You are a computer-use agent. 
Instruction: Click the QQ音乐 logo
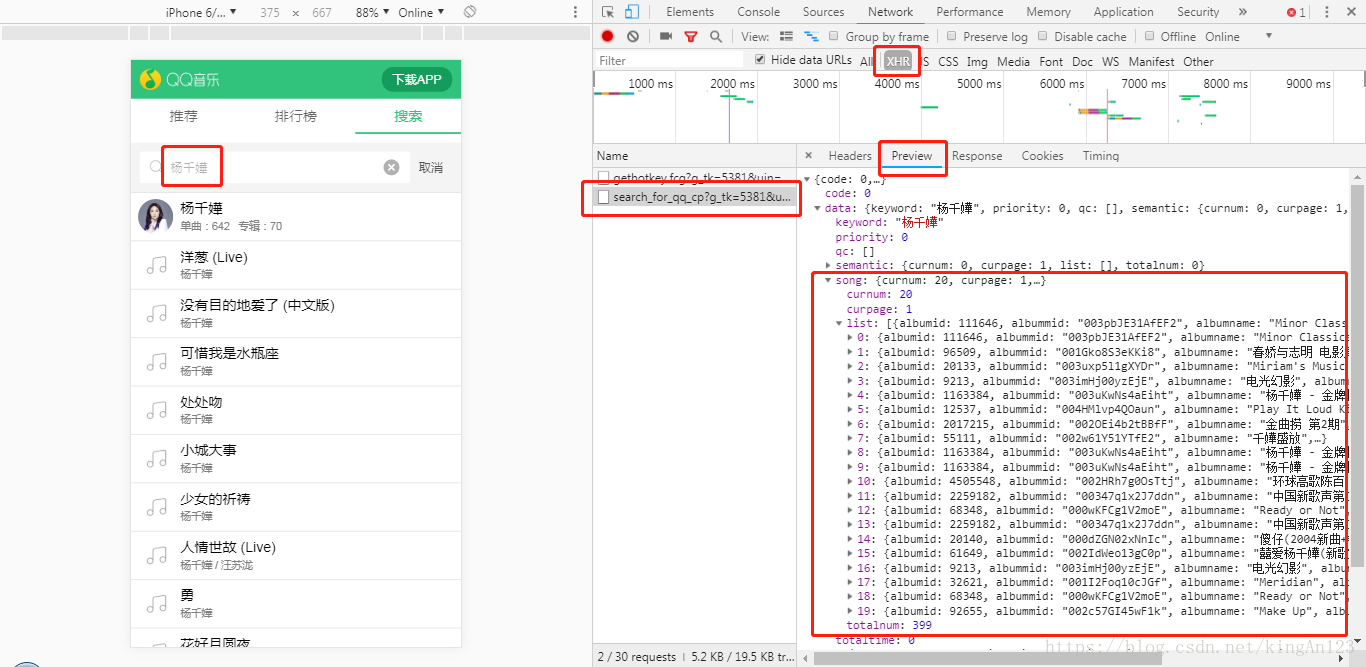tap(180, 79)
